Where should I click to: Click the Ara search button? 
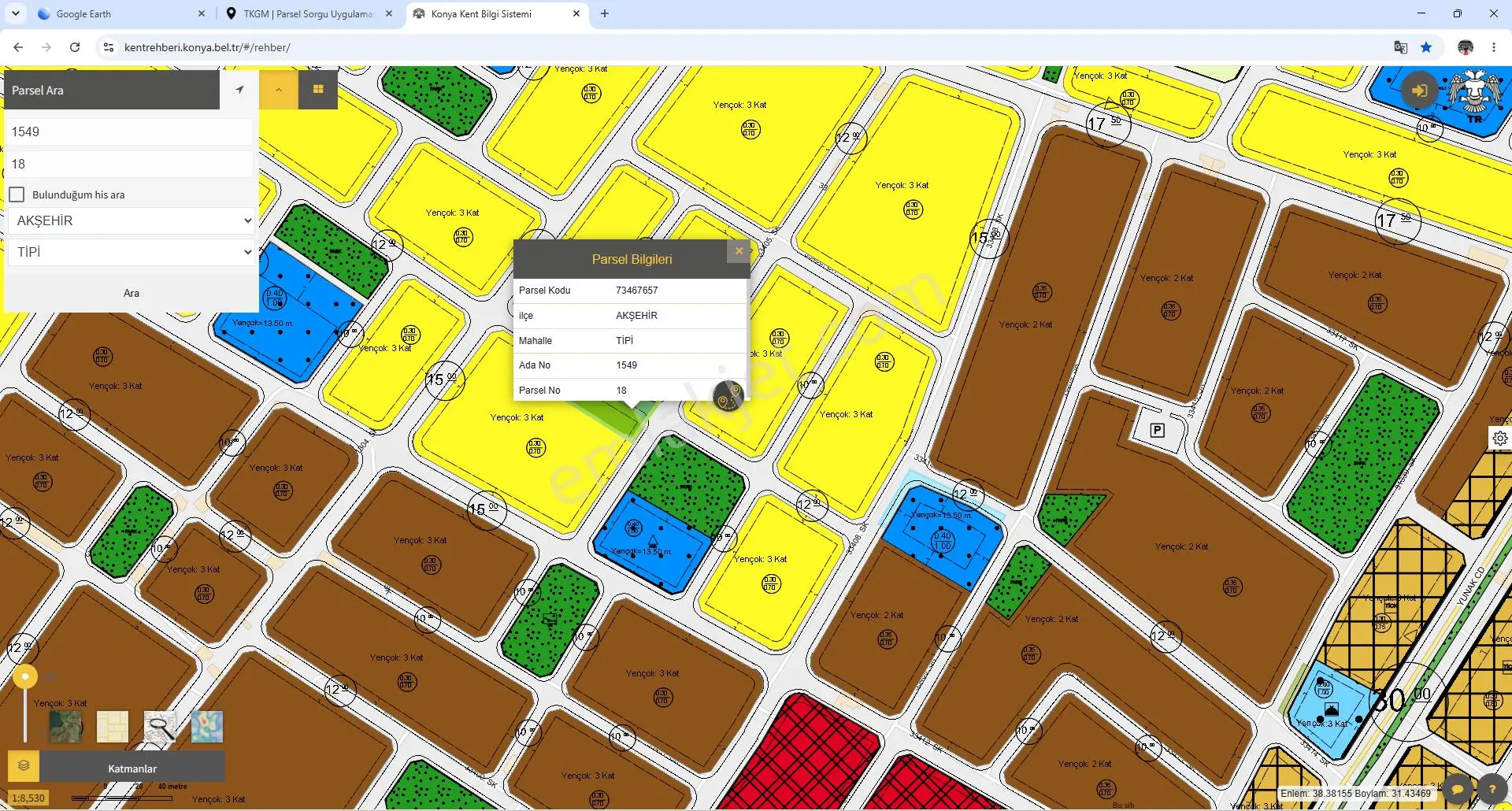132,293
